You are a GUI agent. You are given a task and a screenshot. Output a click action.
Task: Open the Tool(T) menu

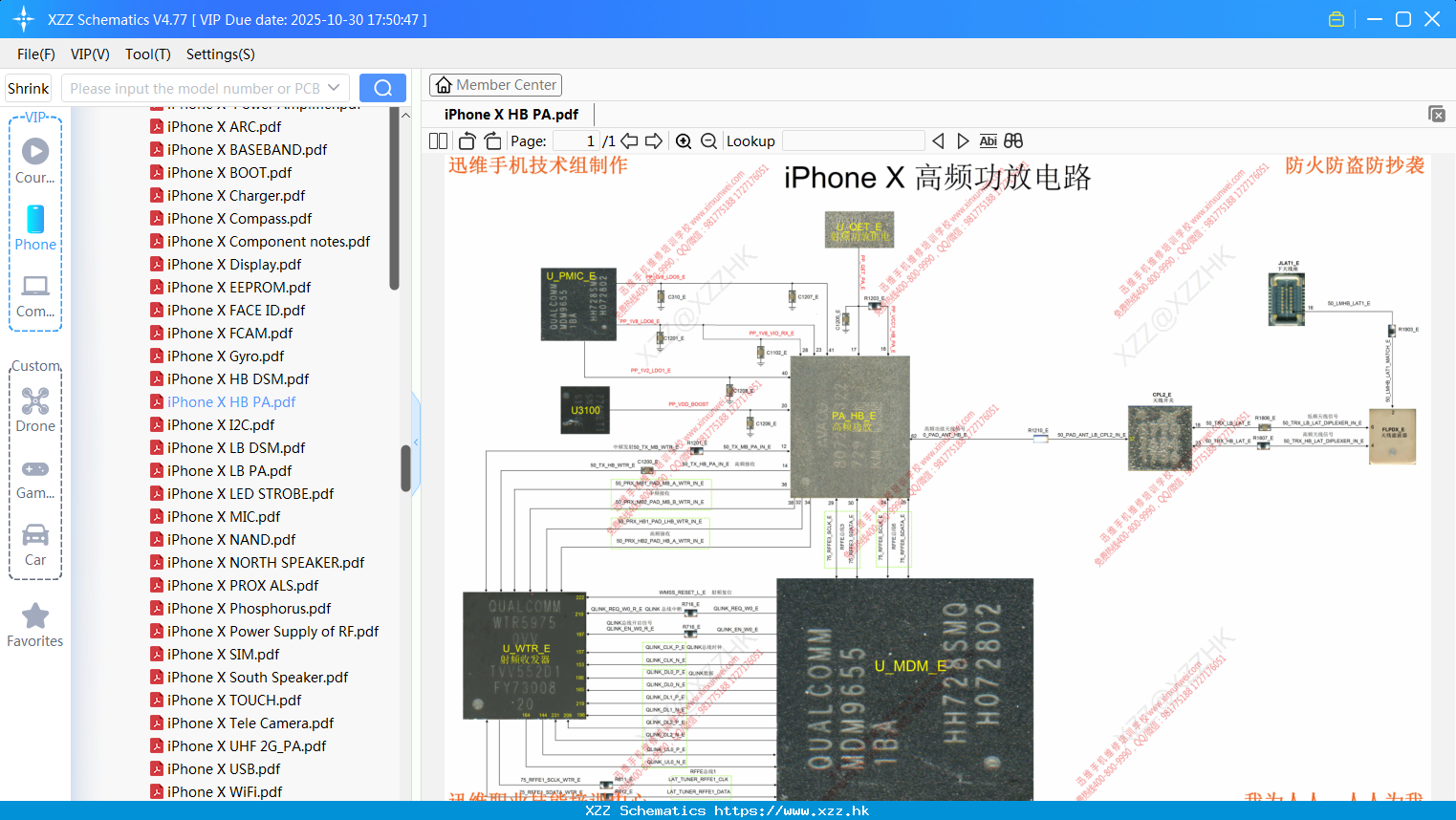coord(148,54)
